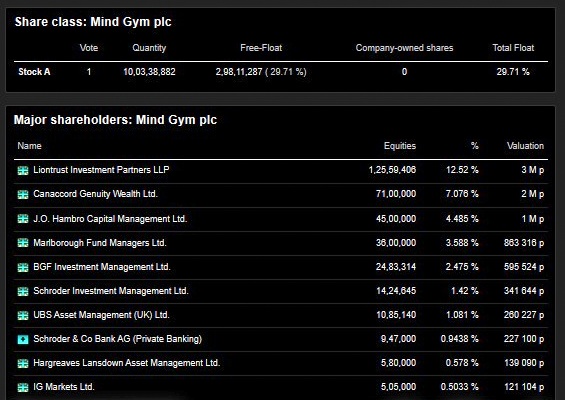
Task: Click the flag icon beside IG Markets Ltd.
Action: pyautogui.click(x=23, y=387)
